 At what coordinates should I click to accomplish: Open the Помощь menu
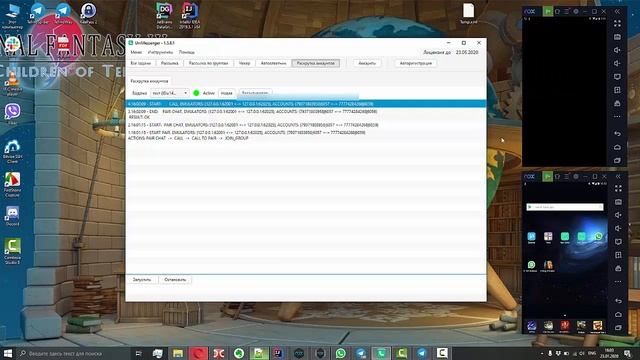click(187, 52)
